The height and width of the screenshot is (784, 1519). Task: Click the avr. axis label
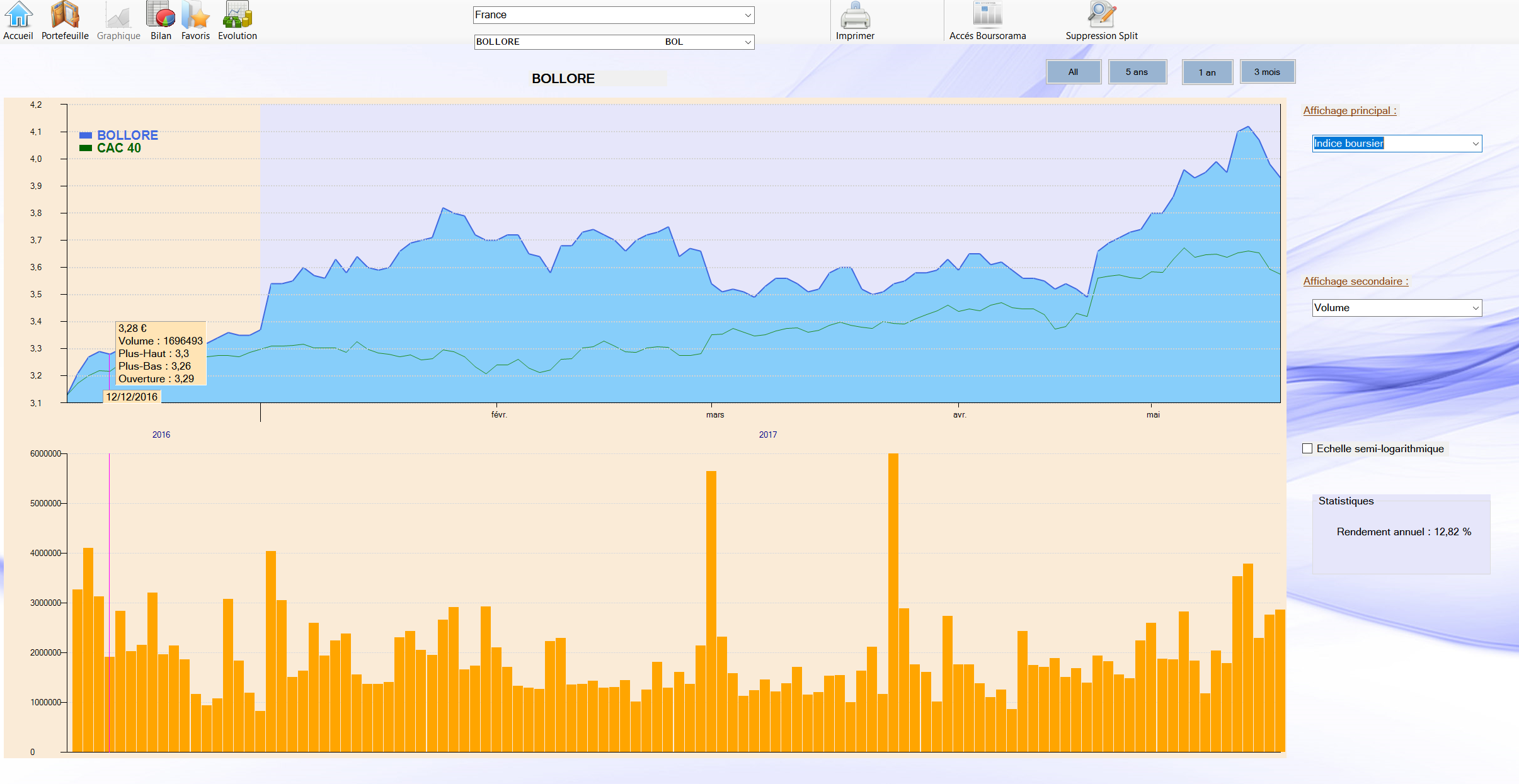(960, 415)
